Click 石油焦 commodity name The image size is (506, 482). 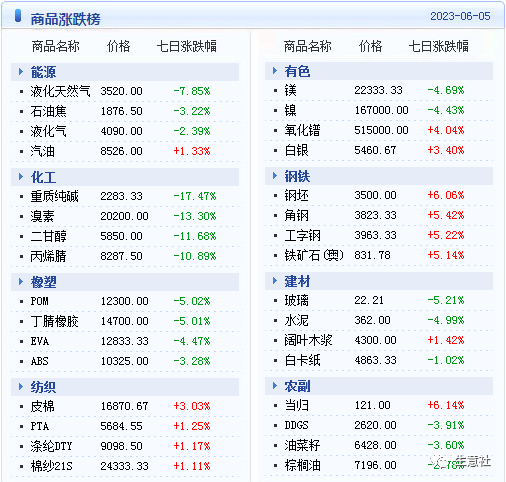coord(48,111)
